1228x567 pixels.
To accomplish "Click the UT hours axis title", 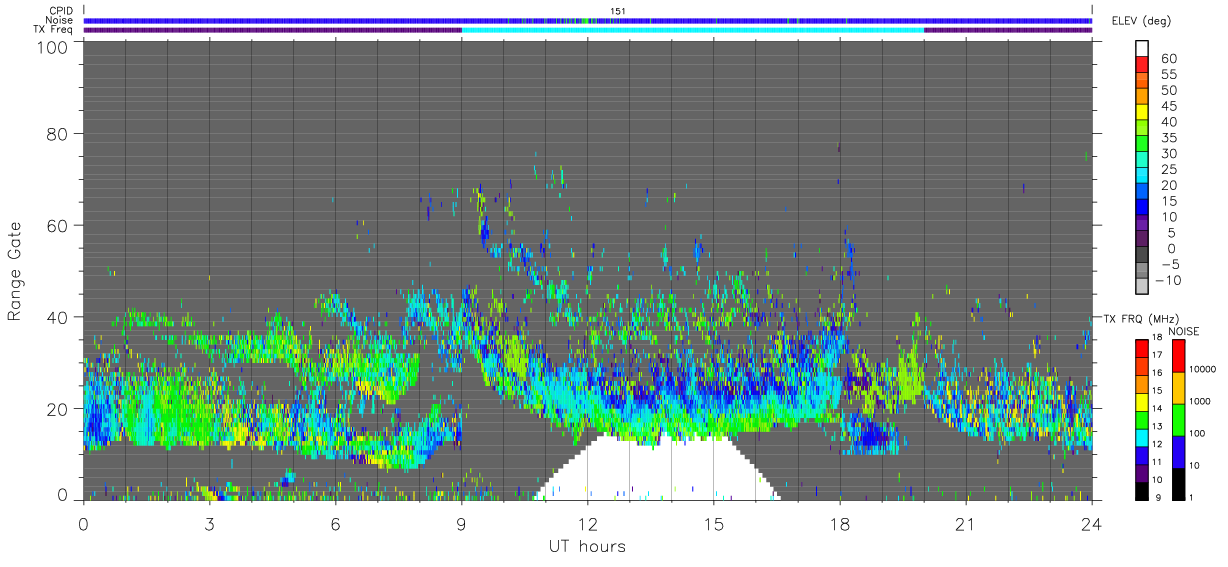I will click(x=587, y=547).
